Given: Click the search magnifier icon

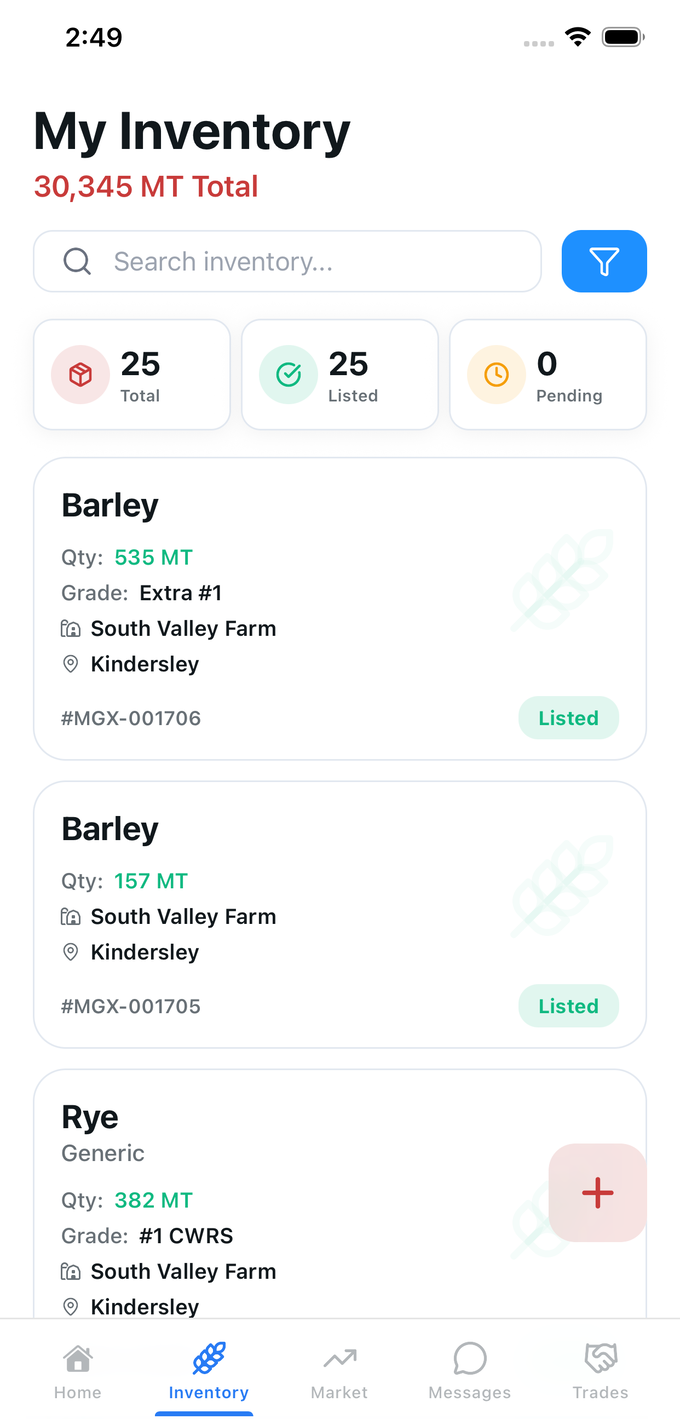Looking at the screenshot, I should [x=77, y=261].
